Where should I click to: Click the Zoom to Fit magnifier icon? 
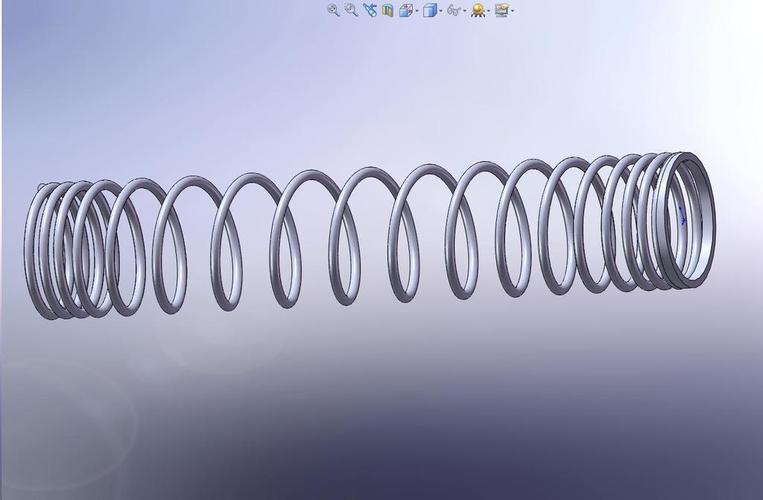[333, 10]
